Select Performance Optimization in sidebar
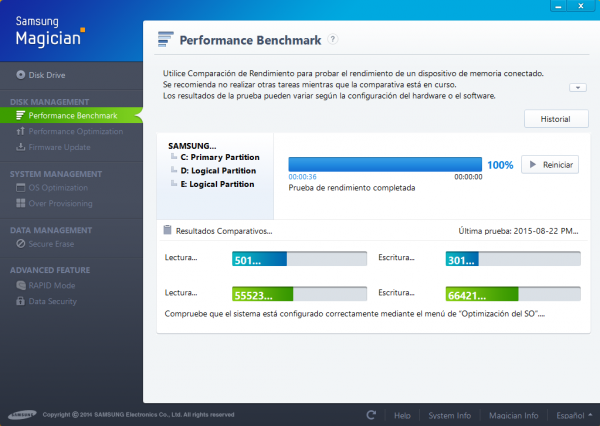The width and height of the screenshot is (600, 426). [76, 131]
